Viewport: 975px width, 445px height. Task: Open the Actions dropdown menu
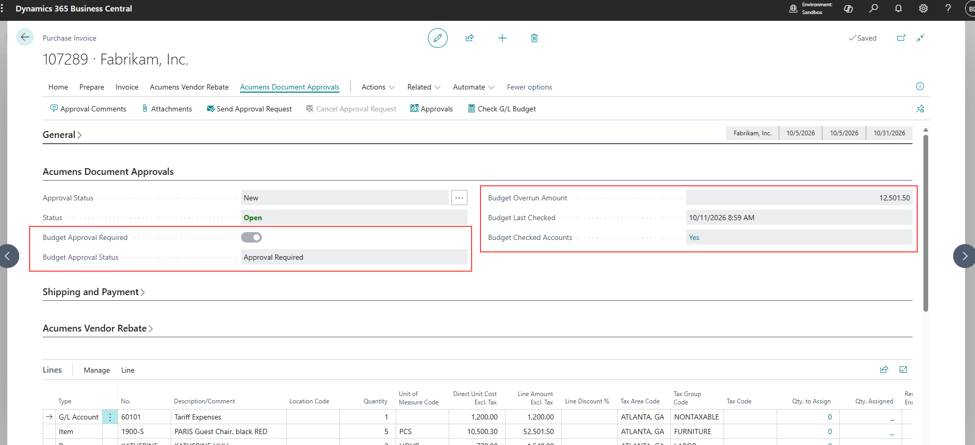point(377,87)
